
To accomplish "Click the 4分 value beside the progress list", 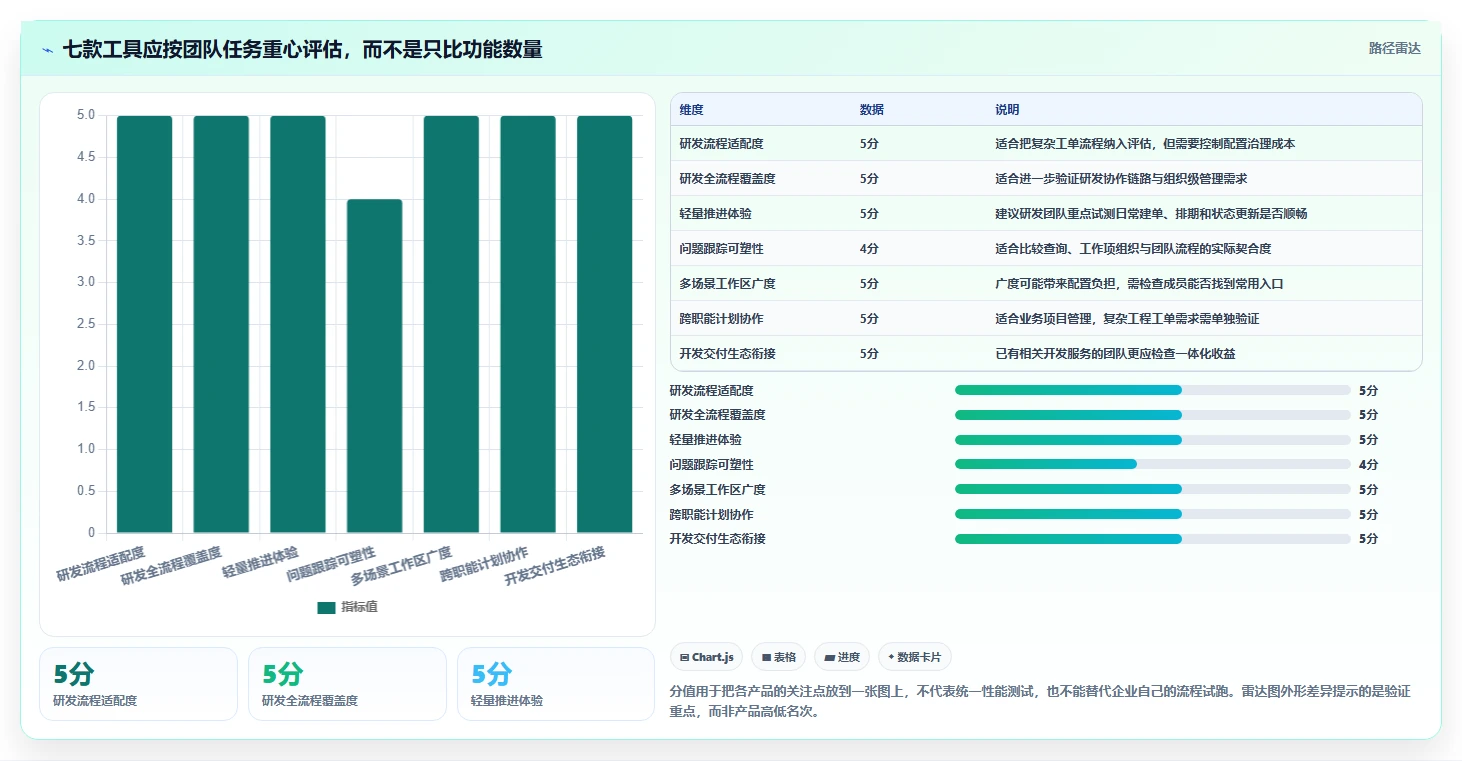I will tap(1368, 465).
